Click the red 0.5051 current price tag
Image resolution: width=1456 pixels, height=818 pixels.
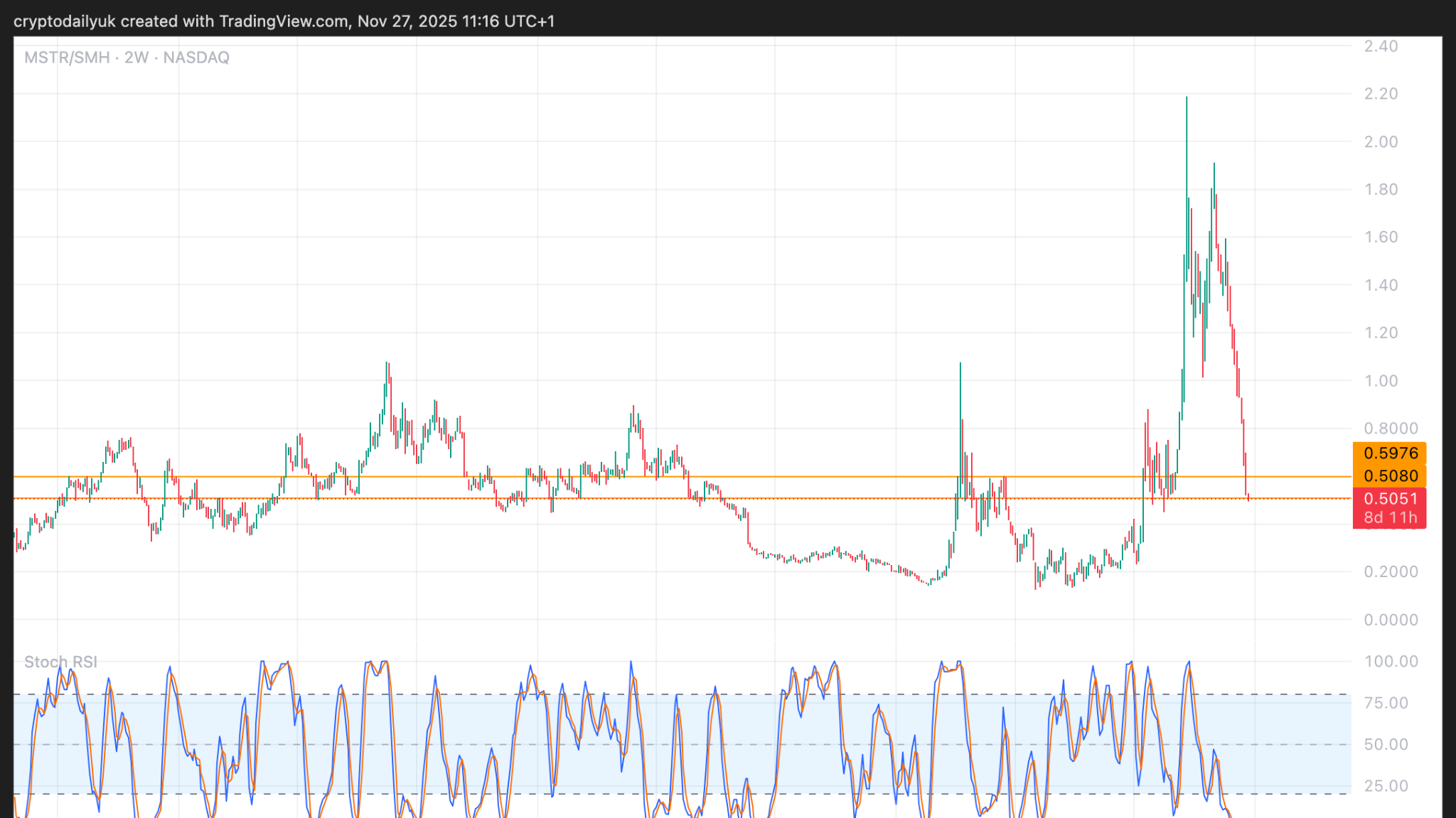pos(1390,498)
